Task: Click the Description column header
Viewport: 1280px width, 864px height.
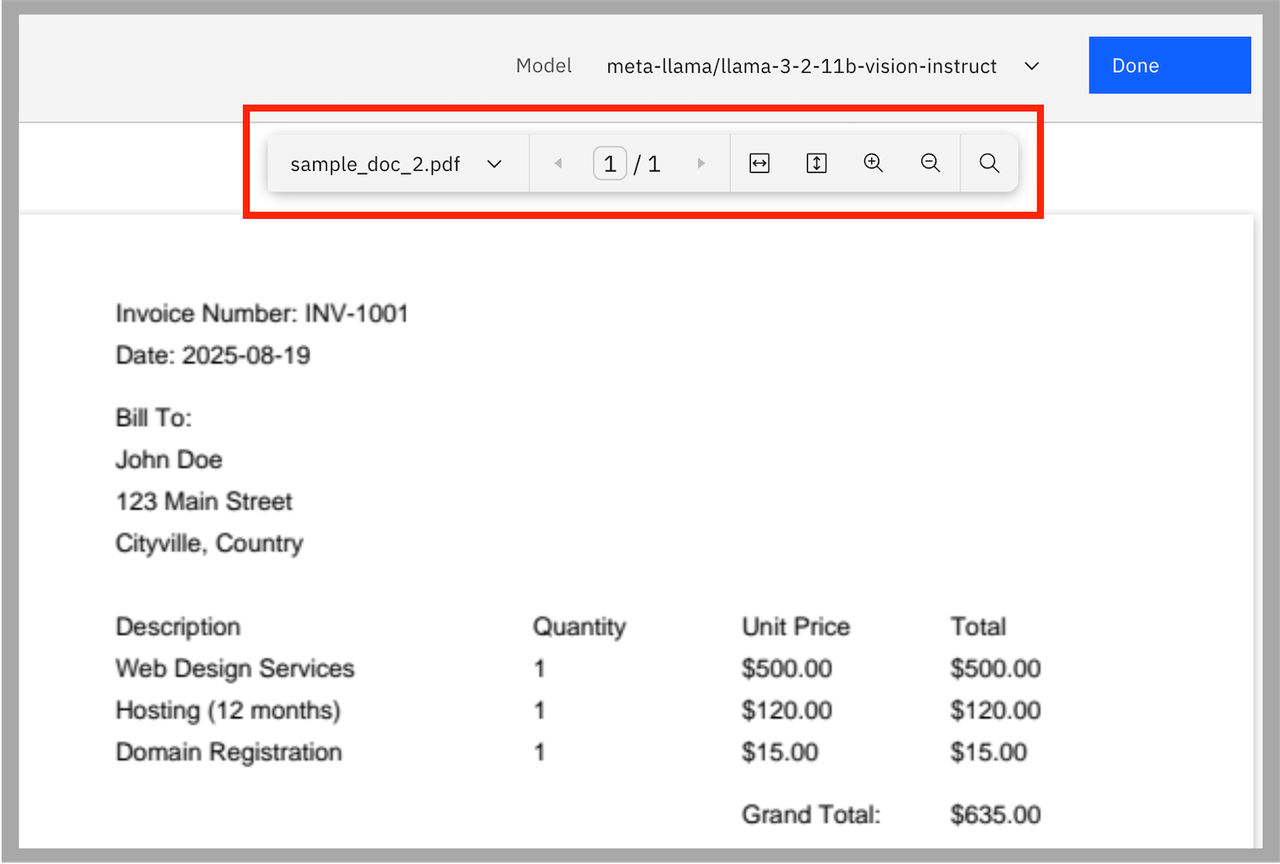Action: point(178,627)
